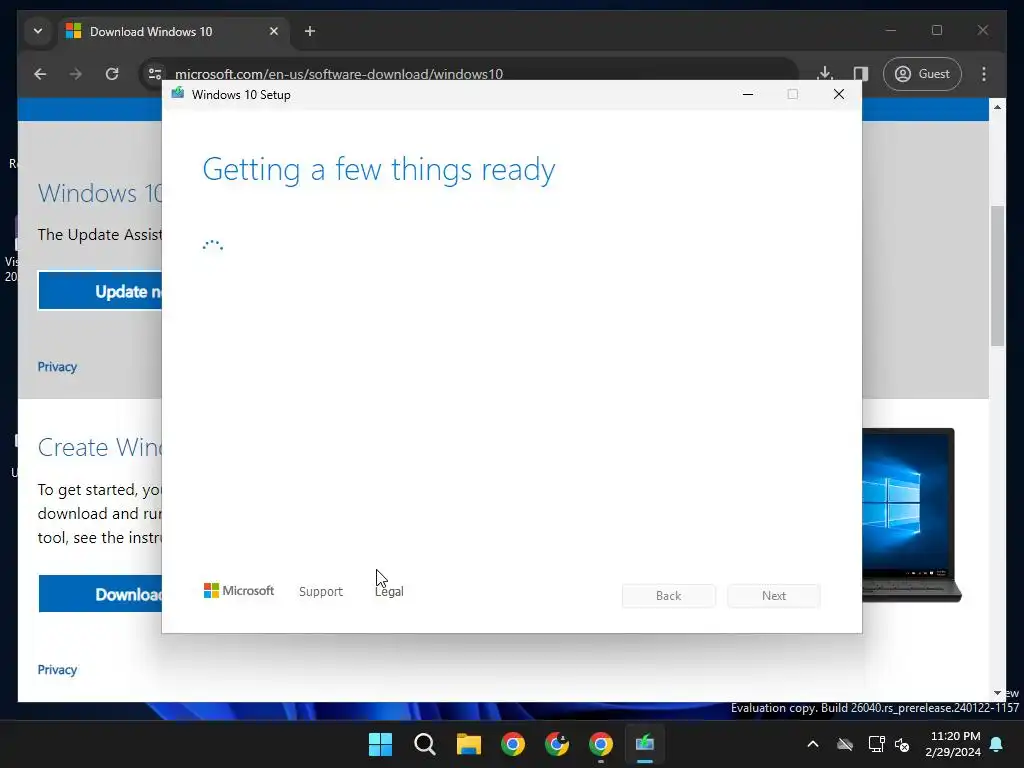Open clock showing 11:20 PM

pos(953,744)
